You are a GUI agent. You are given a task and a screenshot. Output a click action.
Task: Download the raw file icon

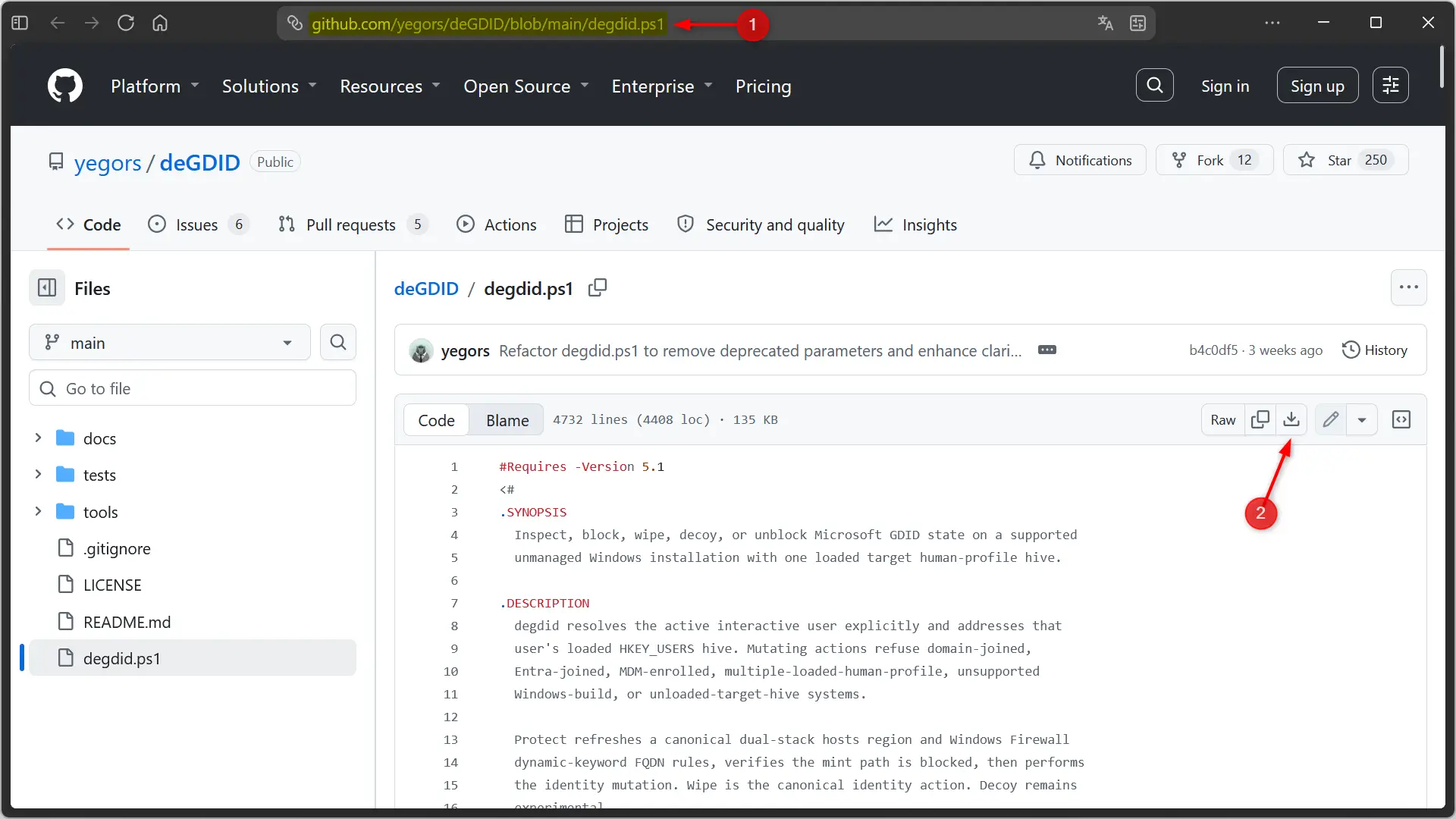(1291, 420)
